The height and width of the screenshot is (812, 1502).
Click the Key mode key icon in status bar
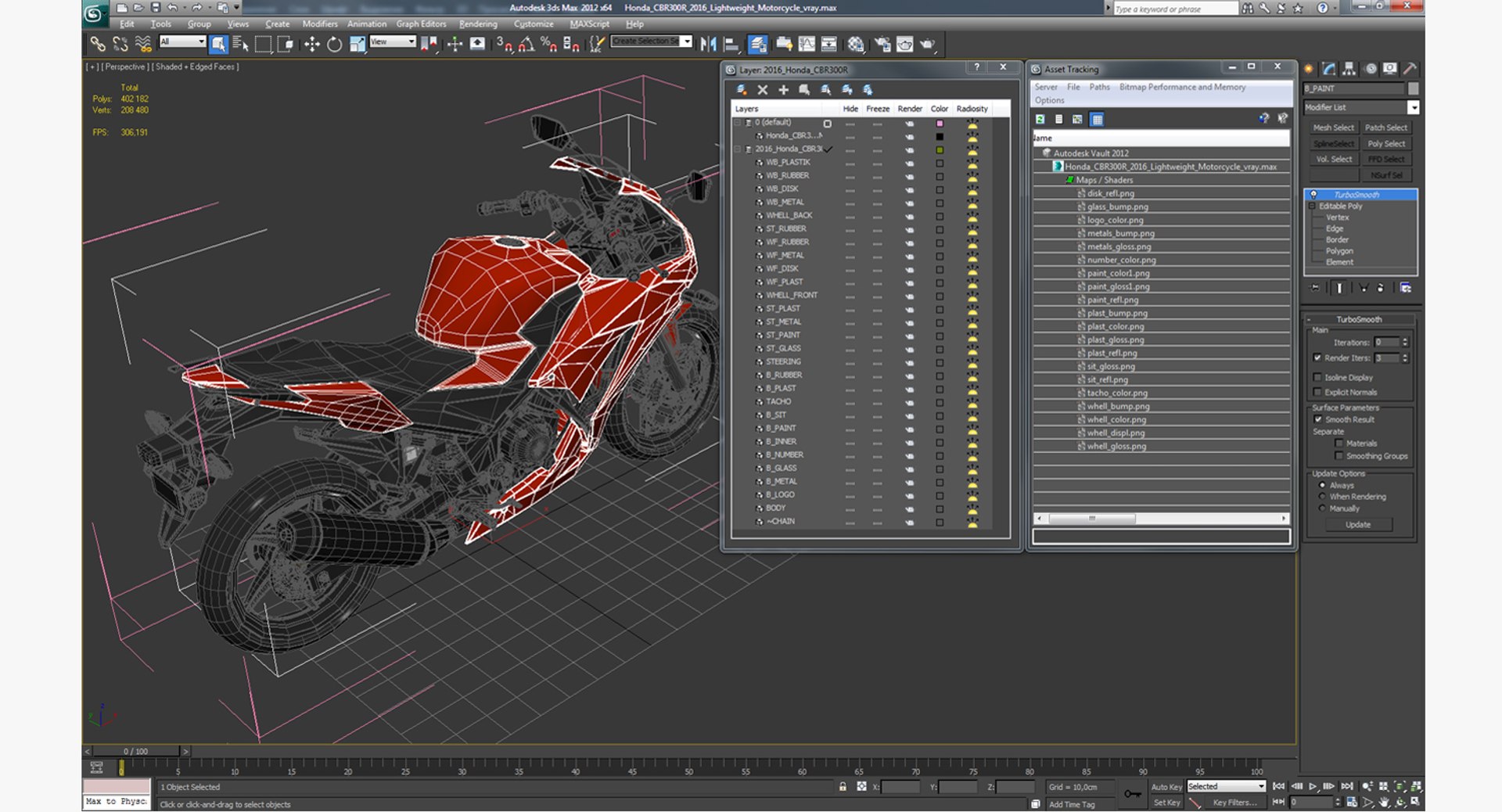tap(1132, 793)
